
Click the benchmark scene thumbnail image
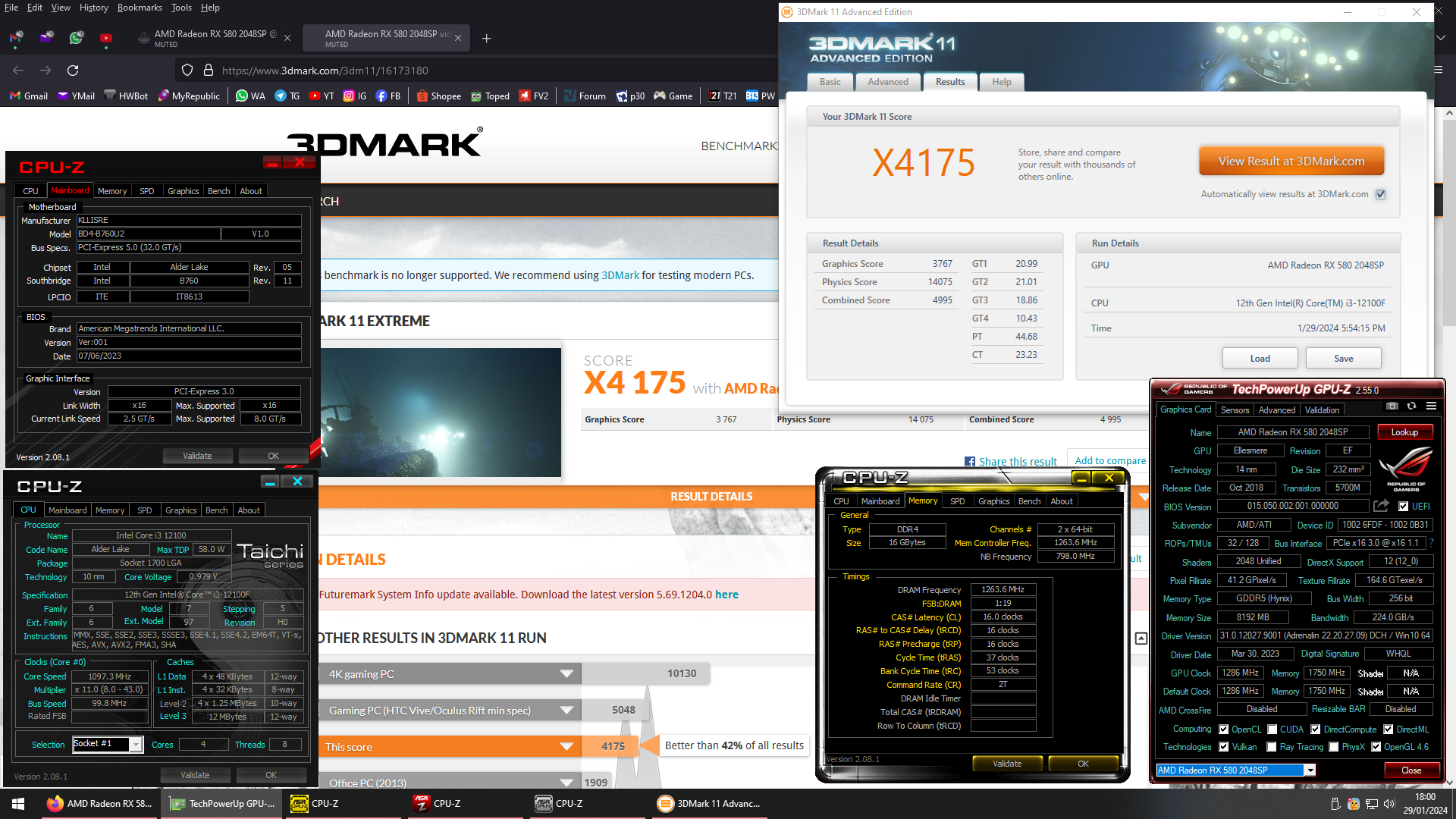point(440,412)
